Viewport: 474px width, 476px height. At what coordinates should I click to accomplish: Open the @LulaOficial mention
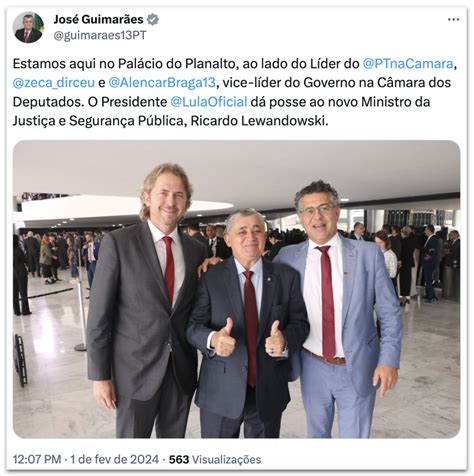coord(209,102)
